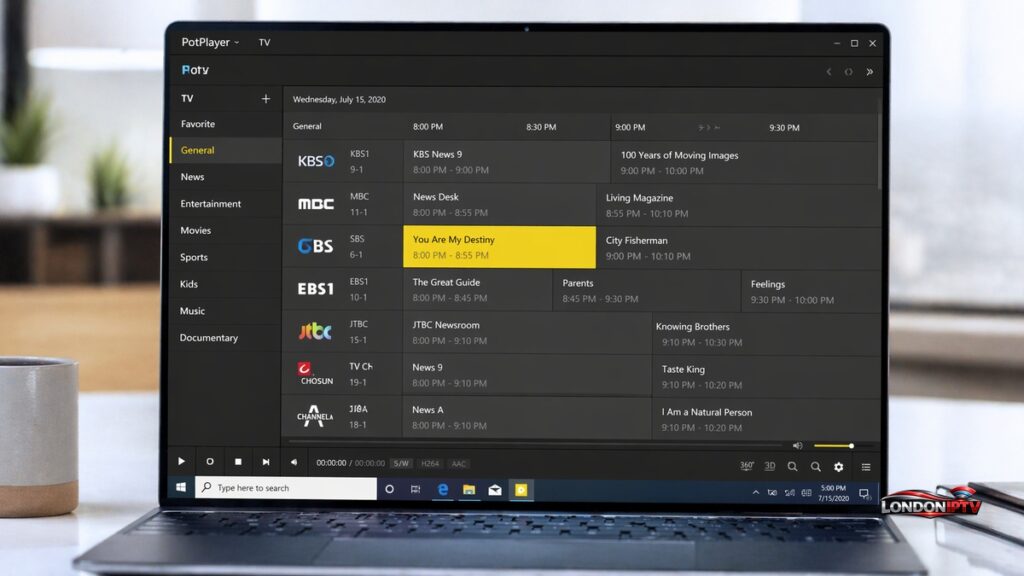Start playback with the Play button
This screenshot has width=1024, height=576.
[x=181, y=461]
